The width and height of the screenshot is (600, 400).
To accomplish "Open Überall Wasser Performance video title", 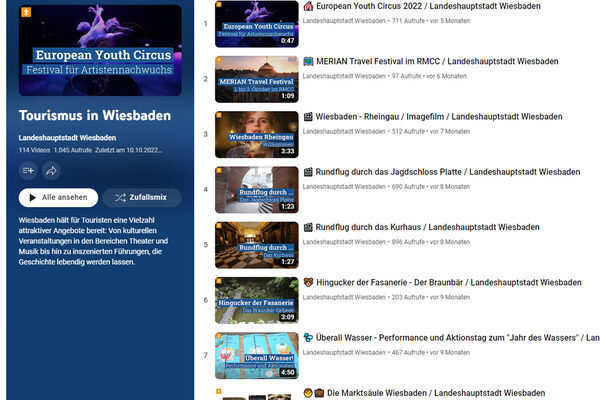I will click(x=458, y=338).
